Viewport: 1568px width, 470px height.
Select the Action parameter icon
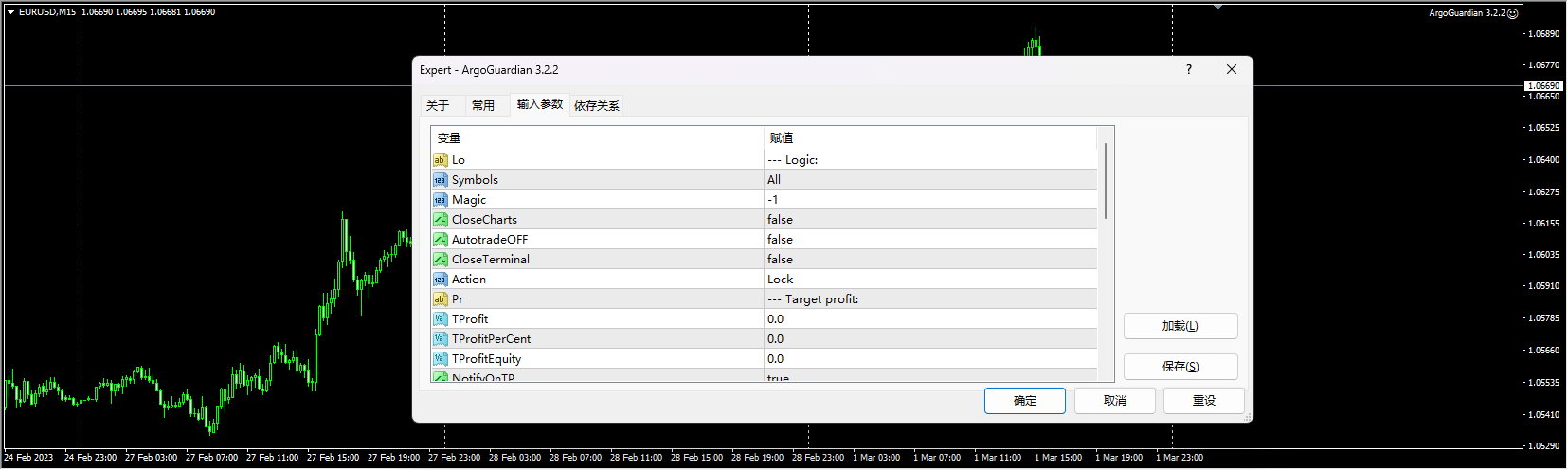440,280
